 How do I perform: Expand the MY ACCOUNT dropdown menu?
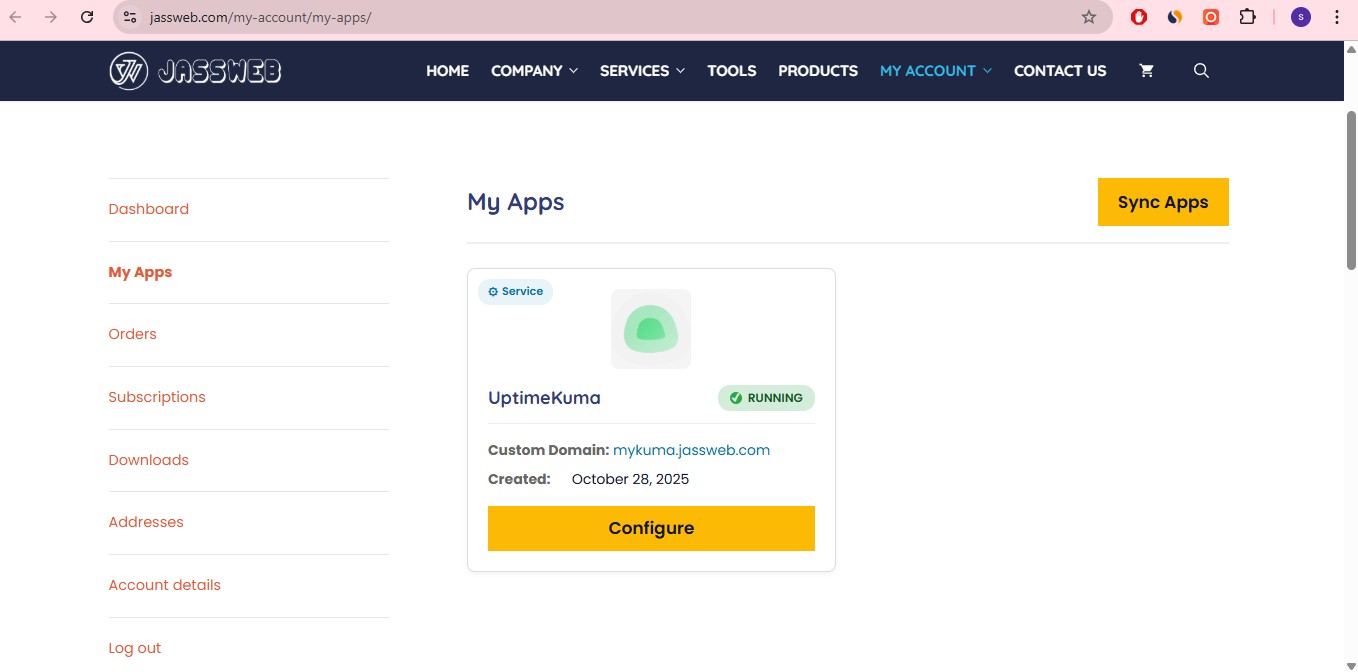936,71
